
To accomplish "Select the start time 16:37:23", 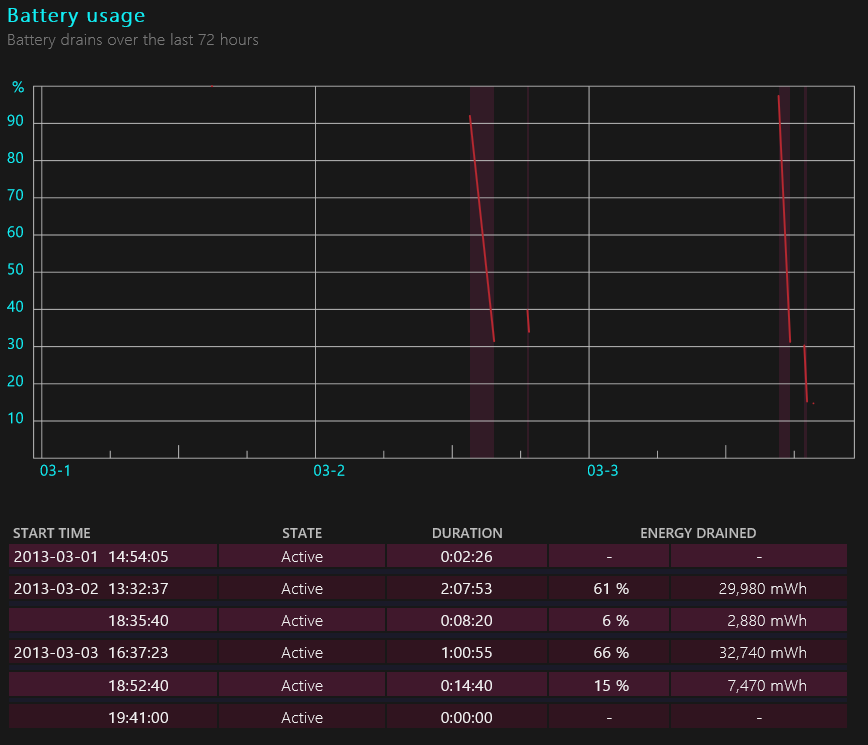I will click(x=138, y=653).
